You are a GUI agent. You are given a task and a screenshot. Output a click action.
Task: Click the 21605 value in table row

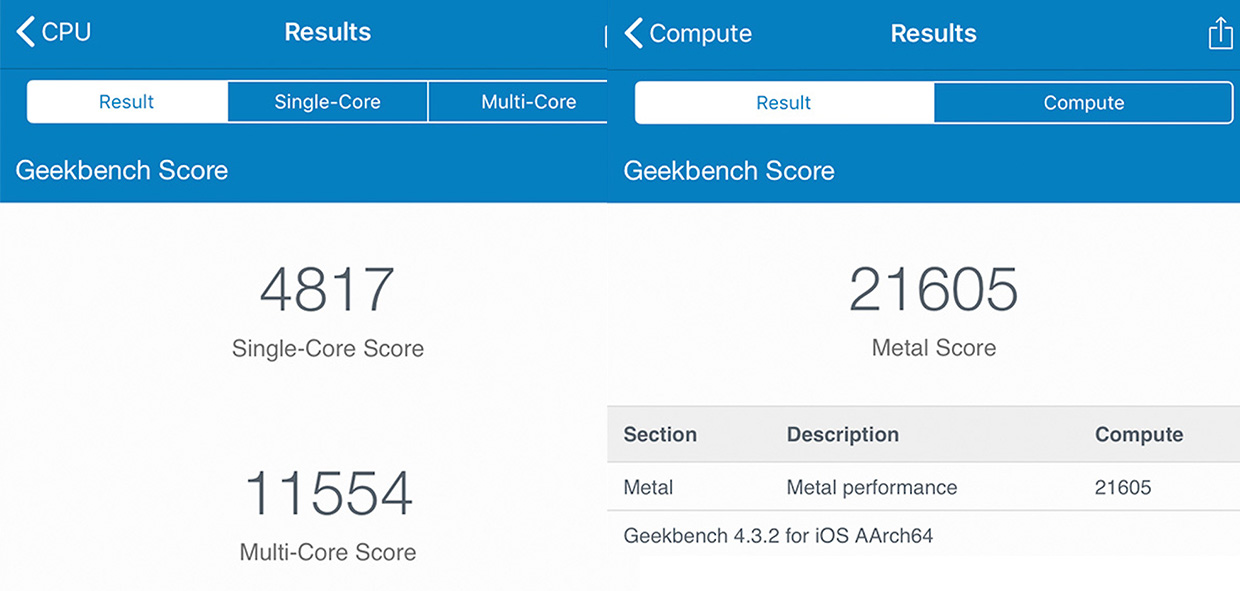[x=1123, y=488]
